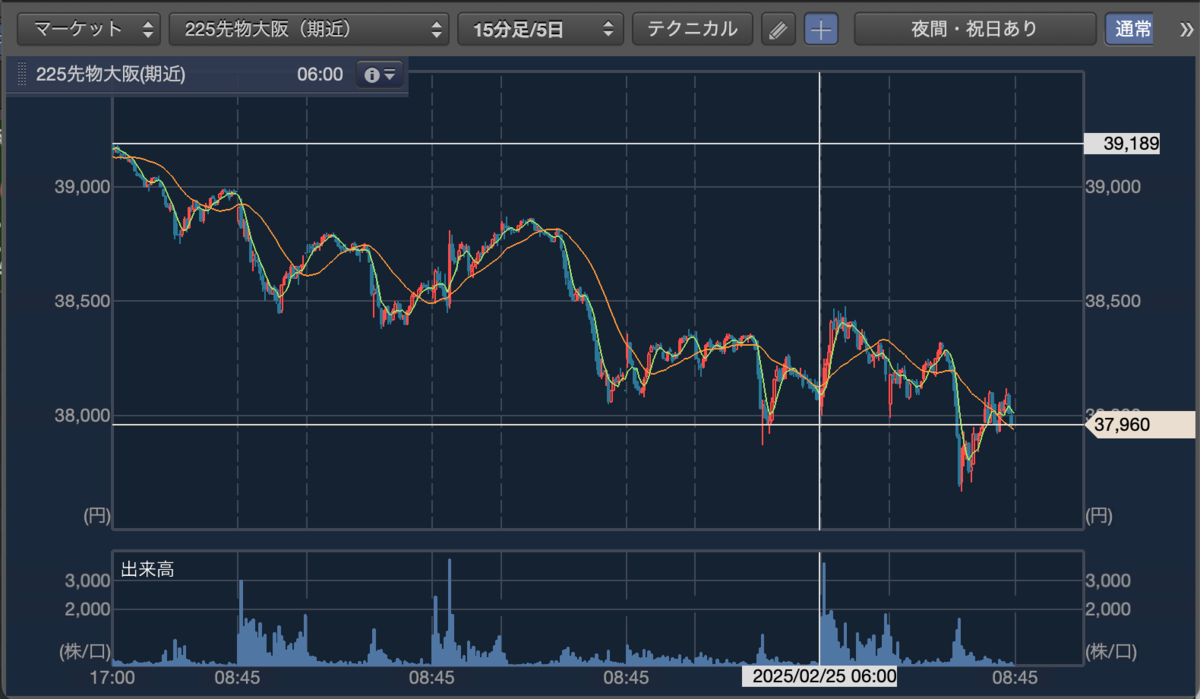This screenshot has width=1200, height=699.
Task: Select the 通常 display mode
Action: pyautogui.click(x=1128, y=29)
